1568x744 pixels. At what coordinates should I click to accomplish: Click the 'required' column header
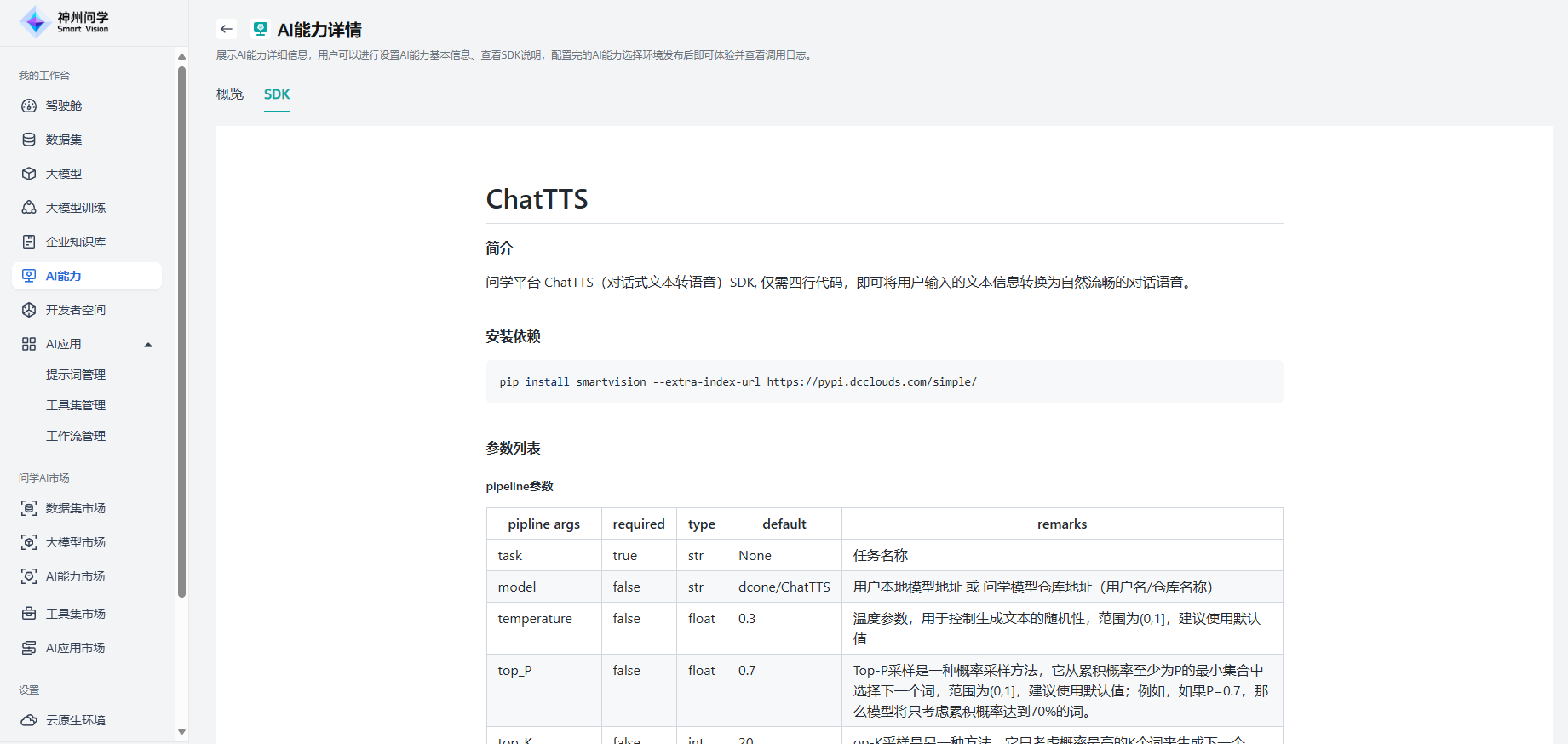pos(639,524)
